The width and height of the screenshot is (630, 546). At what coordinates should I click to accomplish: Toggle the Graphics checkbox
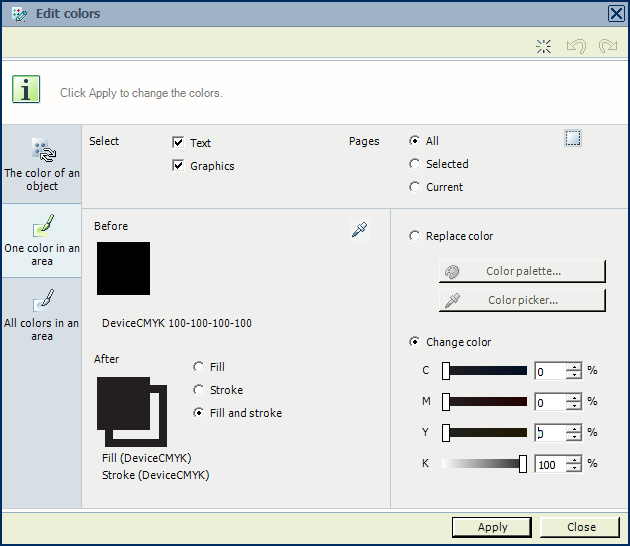pos(179,166)
